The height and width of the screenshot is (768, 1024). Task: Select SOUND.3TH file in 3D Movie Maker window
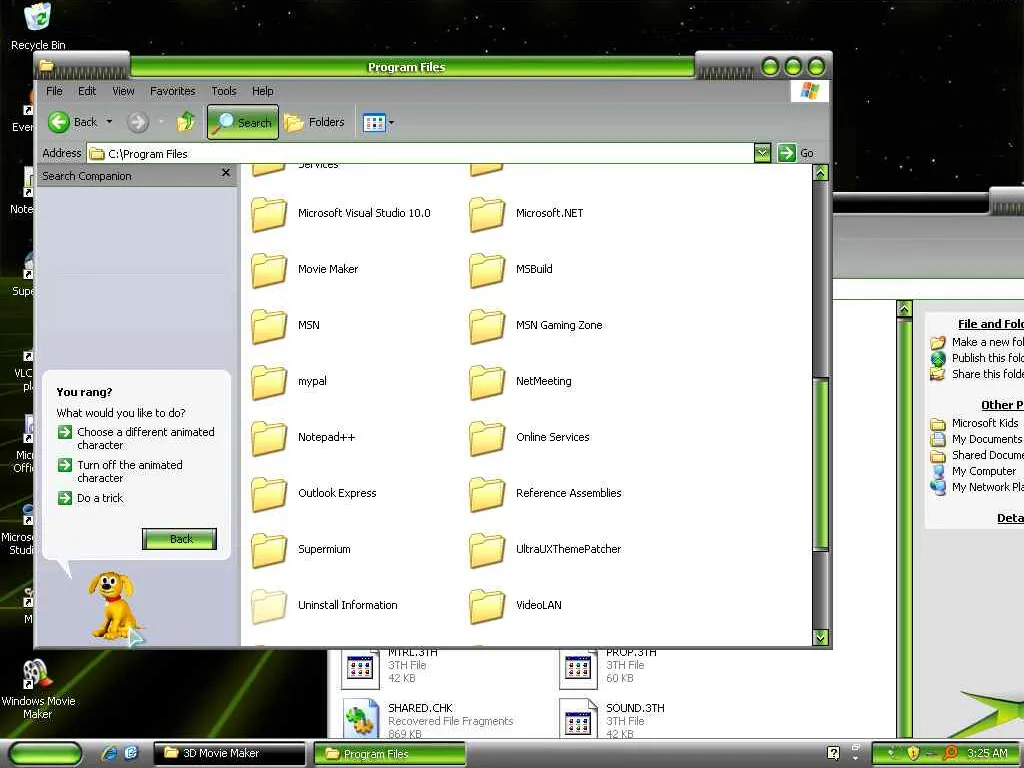pyautogui.click(x=612, y=719)
